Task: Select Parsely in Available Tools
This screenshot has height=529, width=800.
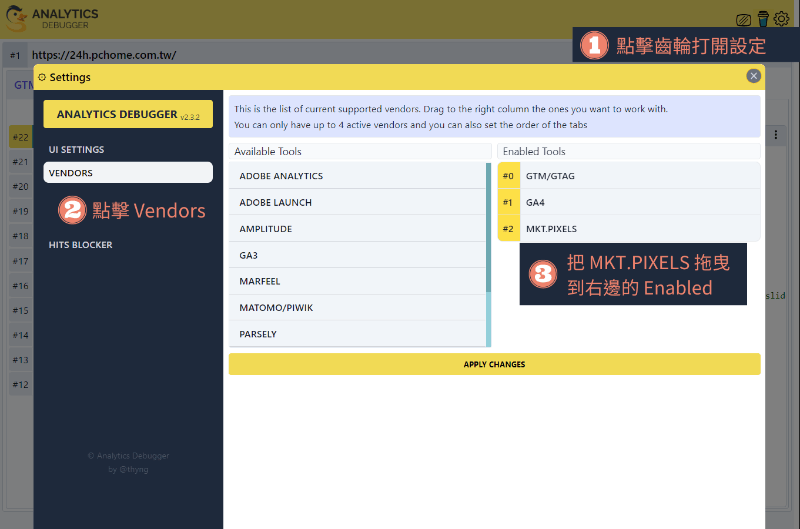Action: (357, 334)
